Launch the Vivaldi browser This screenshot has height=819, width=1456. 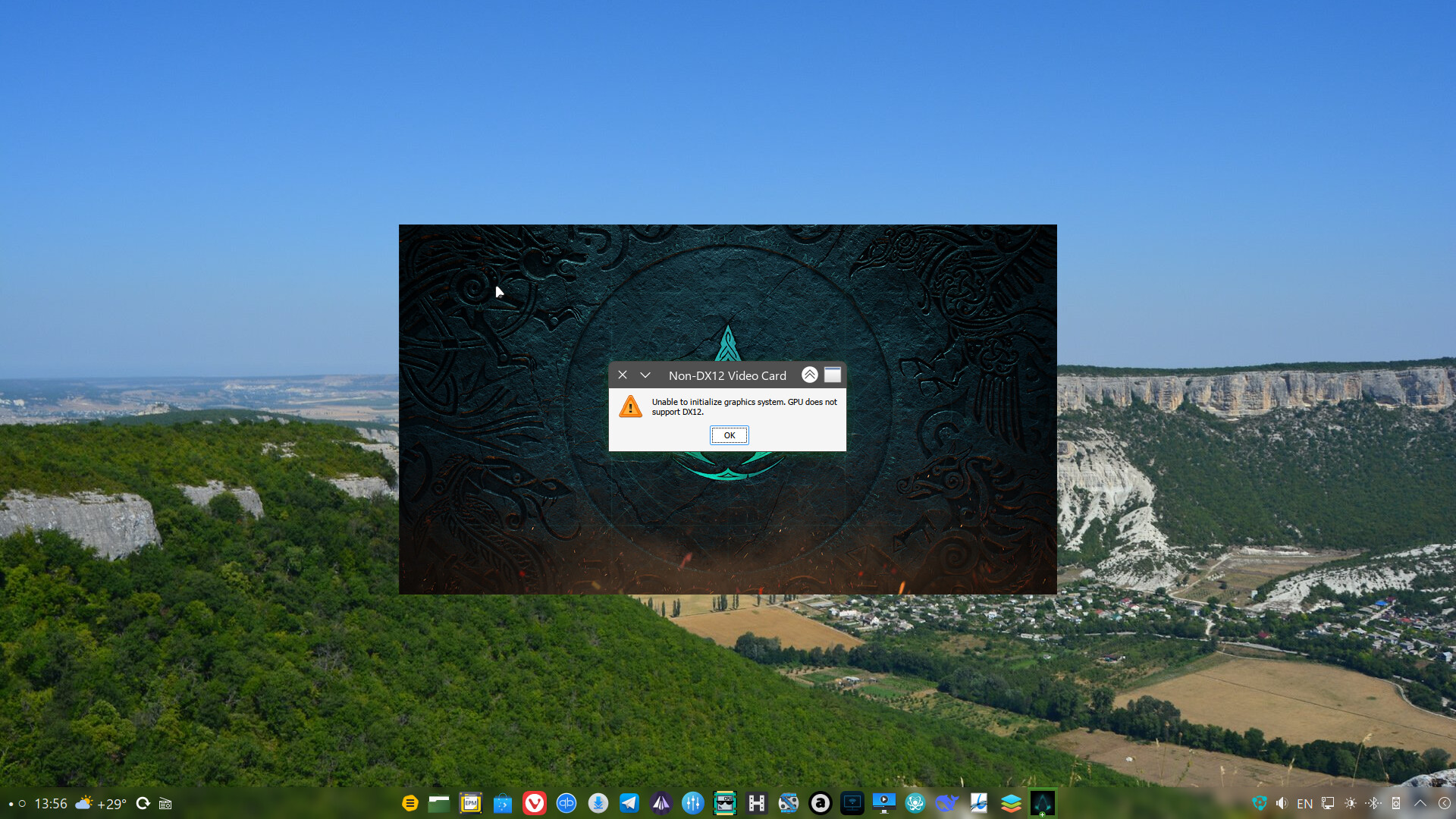coord(535,803)
